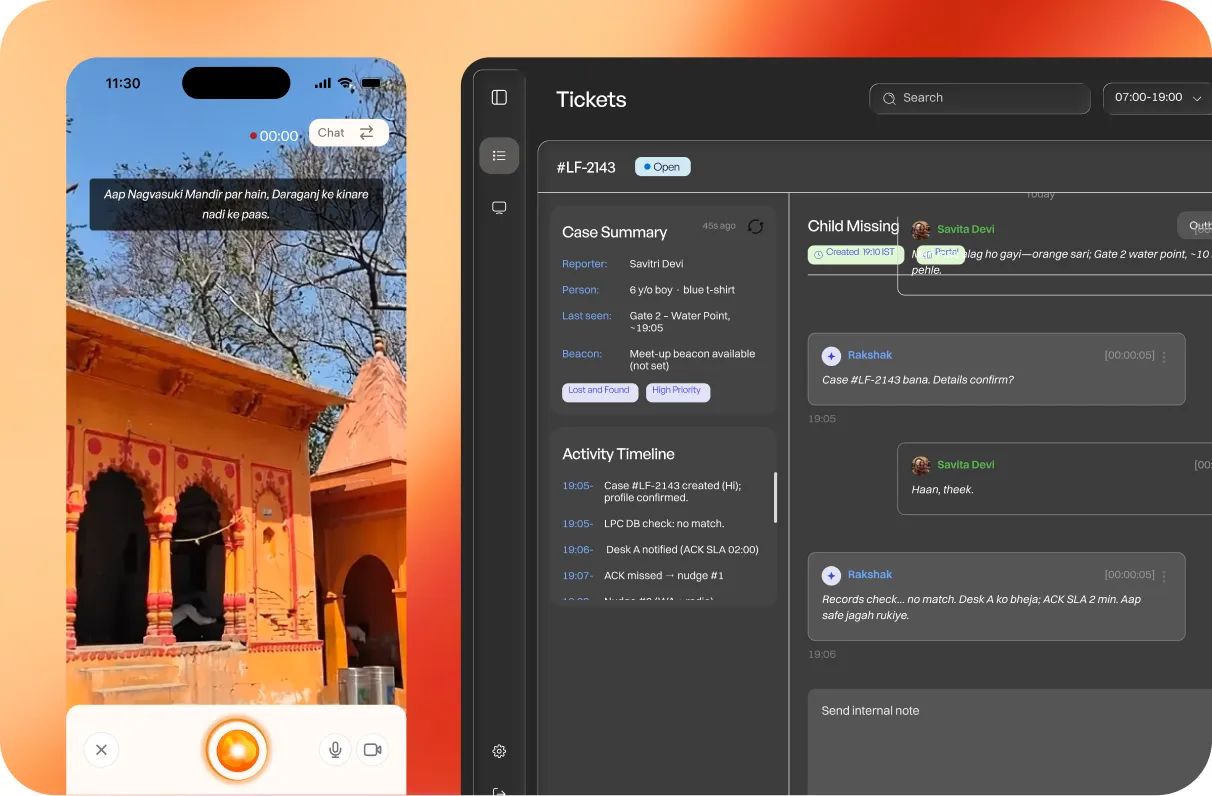Click Last seen Gate 2 – Water Point value

click(x=680, y=322)
